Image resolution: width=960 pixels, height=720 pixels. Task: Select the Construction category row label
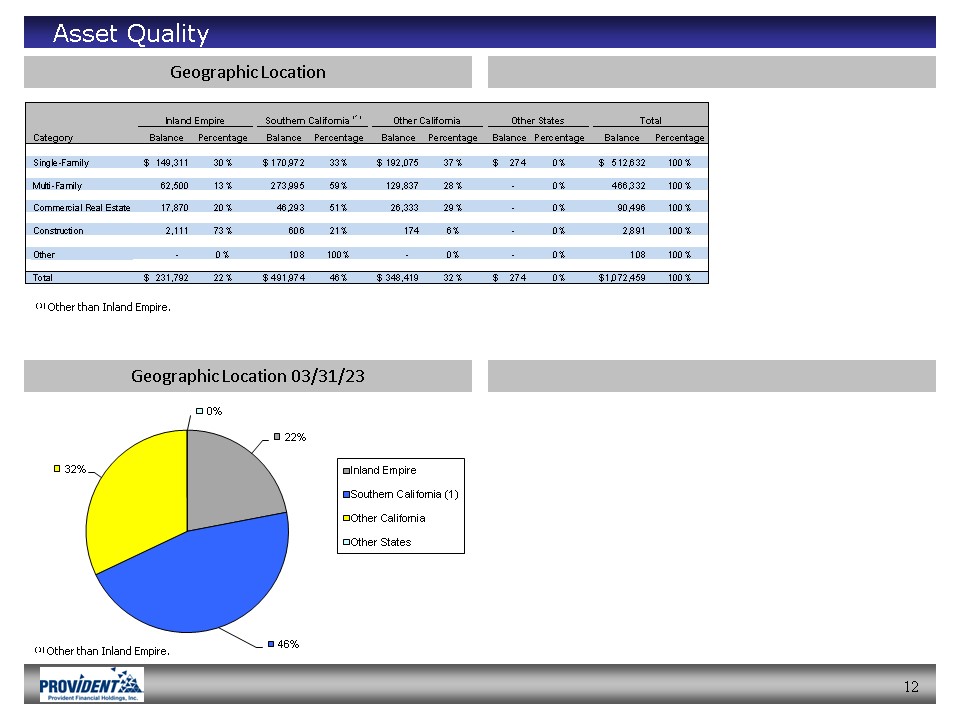[58, 231]
